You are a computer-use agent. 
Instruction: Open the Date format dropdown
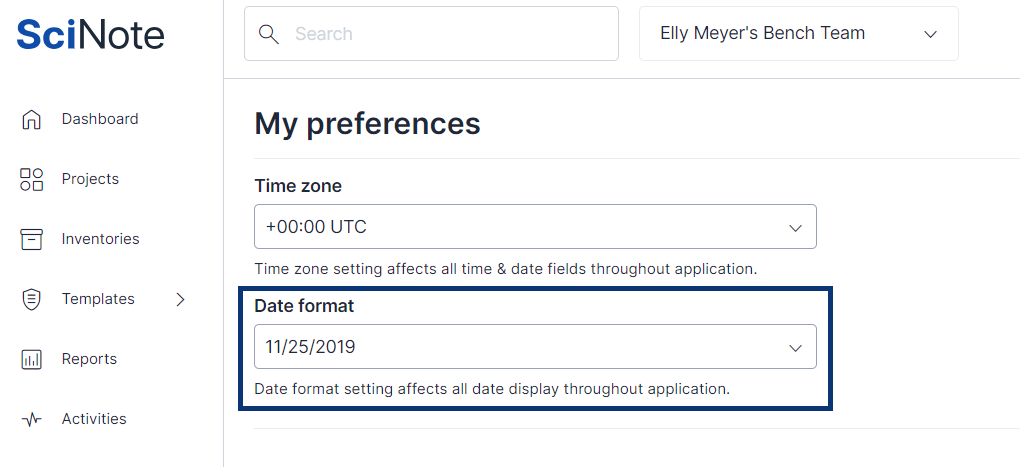535,347
